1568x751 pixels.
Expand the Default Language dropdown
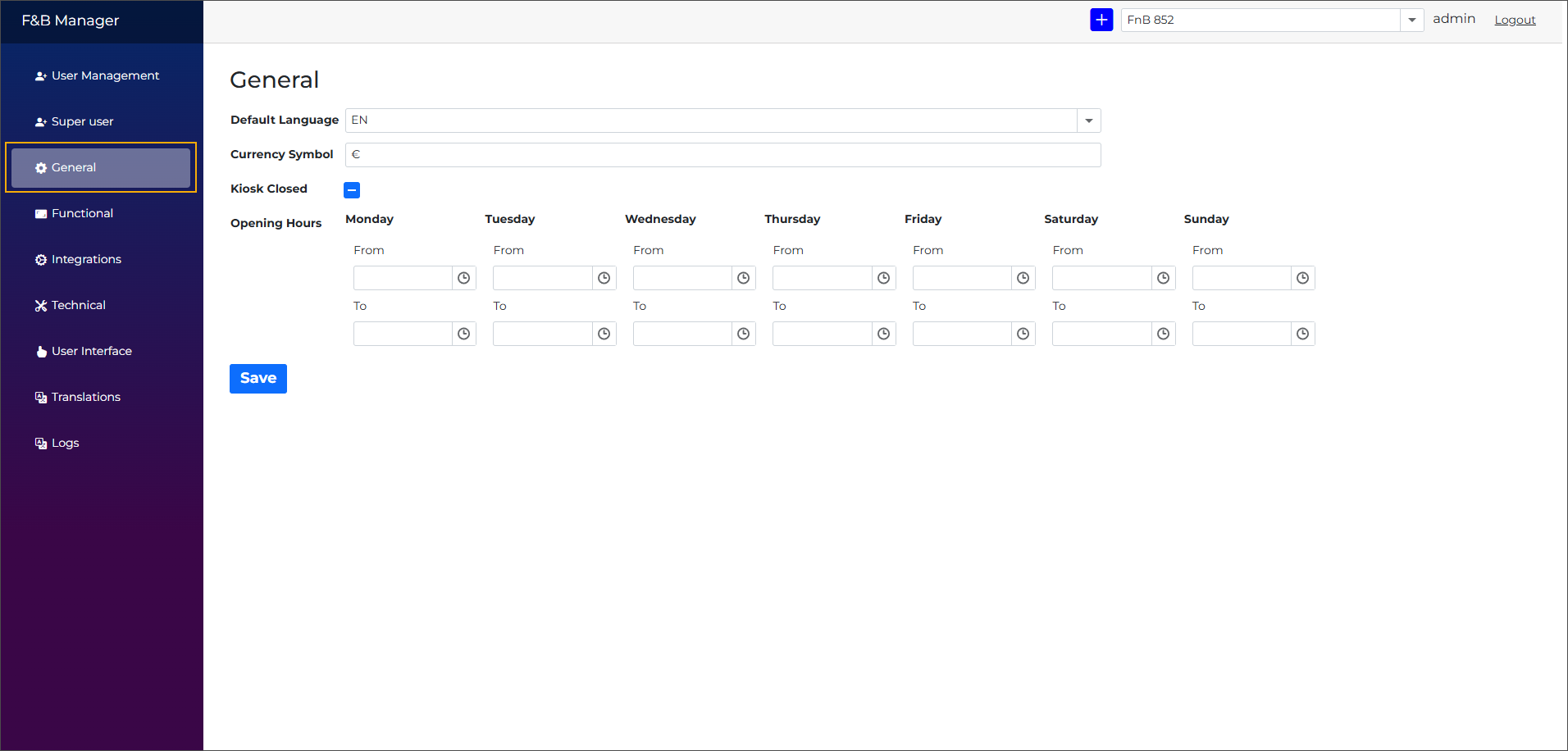[1088, 121]
